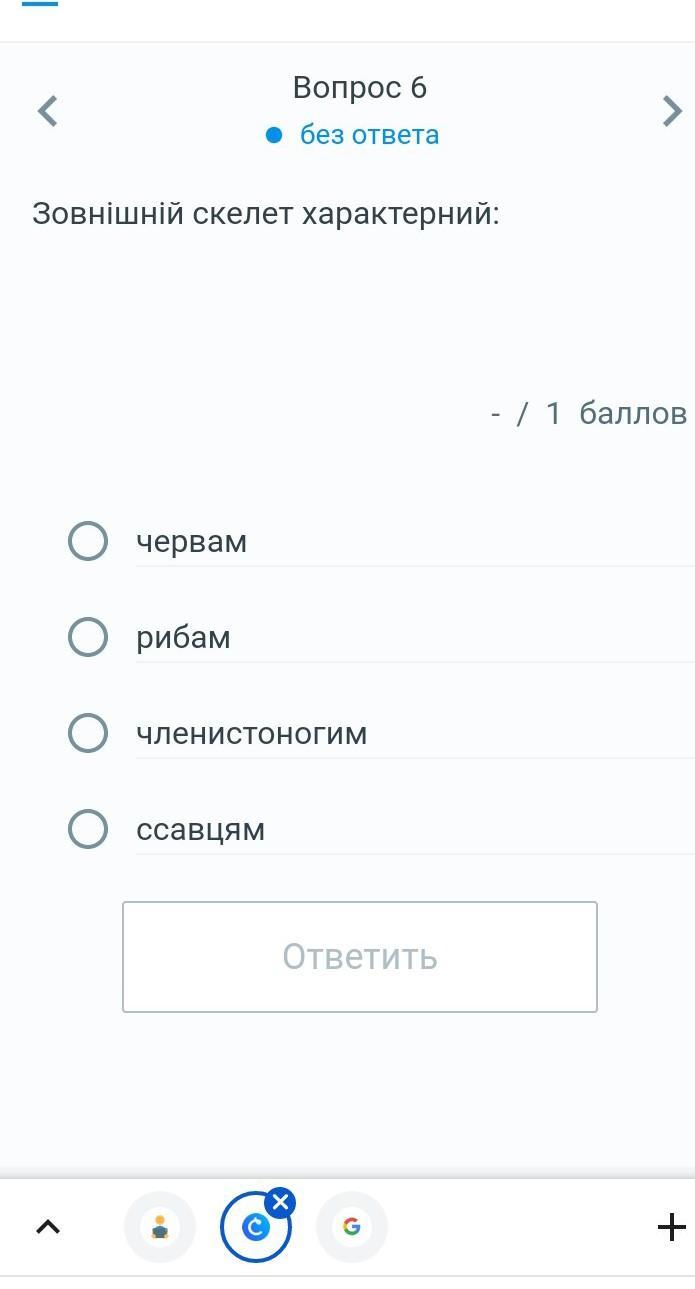Screen dimensions: 695x1289
Task: Switch to the Google browser tab
Action: tap(352, 1227)
